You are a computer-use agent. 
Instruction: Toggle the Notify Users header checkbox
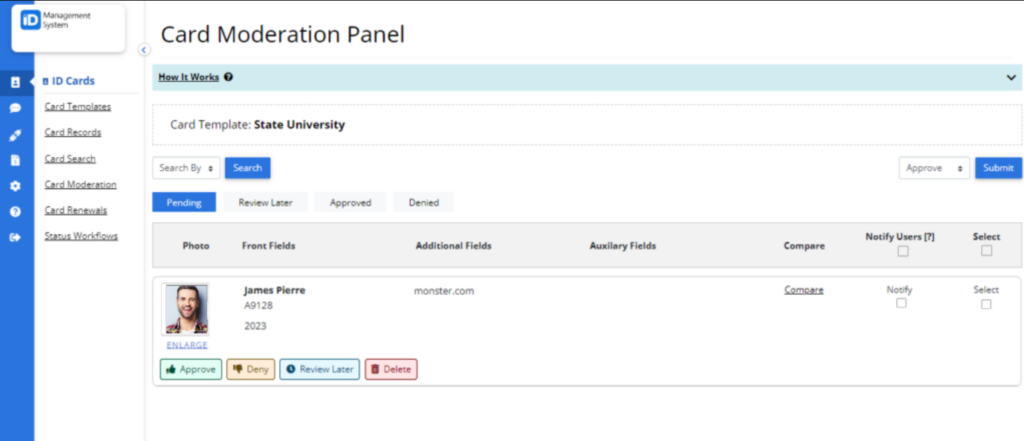click(x=901, y=251)
